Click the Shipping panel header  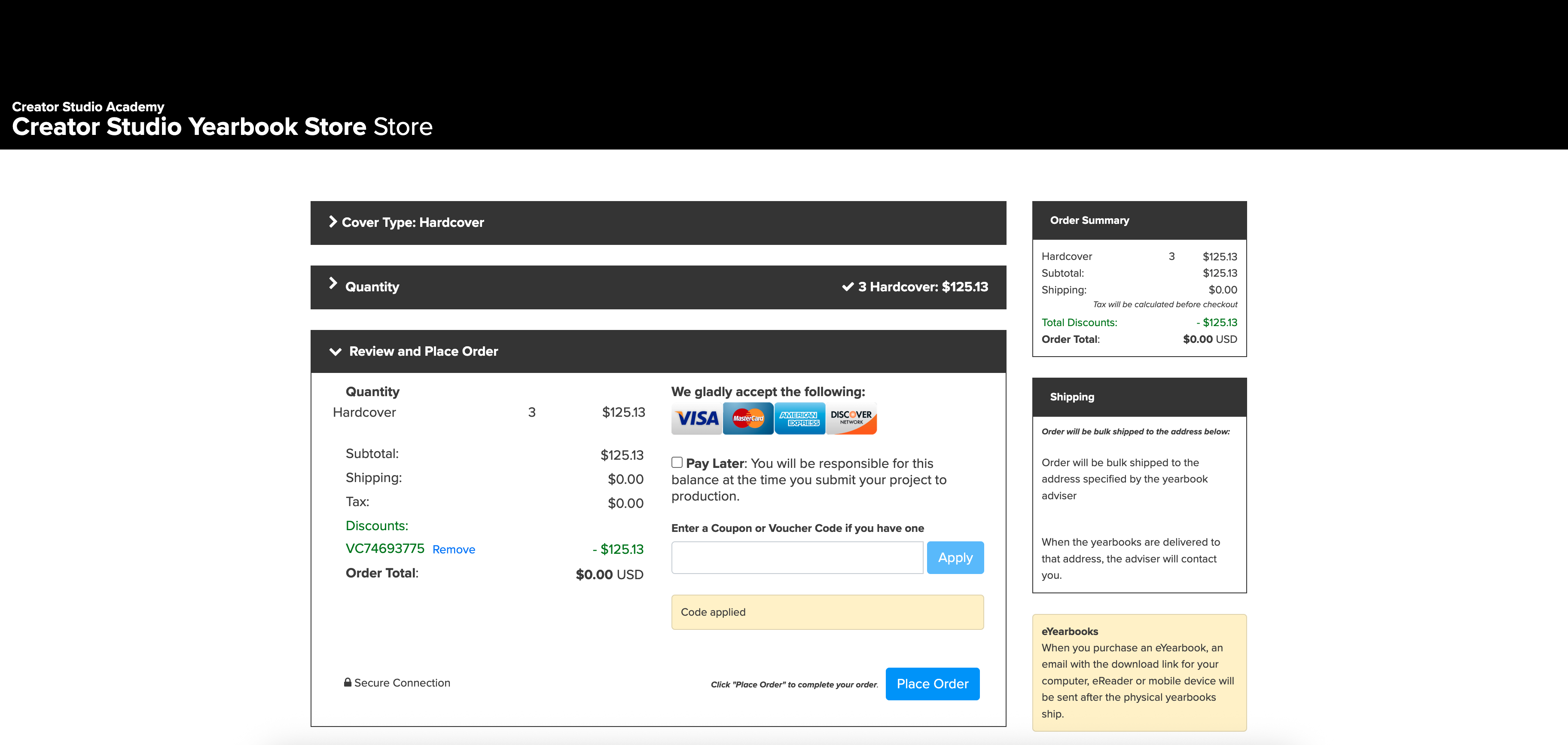(x=1139, y=397)
